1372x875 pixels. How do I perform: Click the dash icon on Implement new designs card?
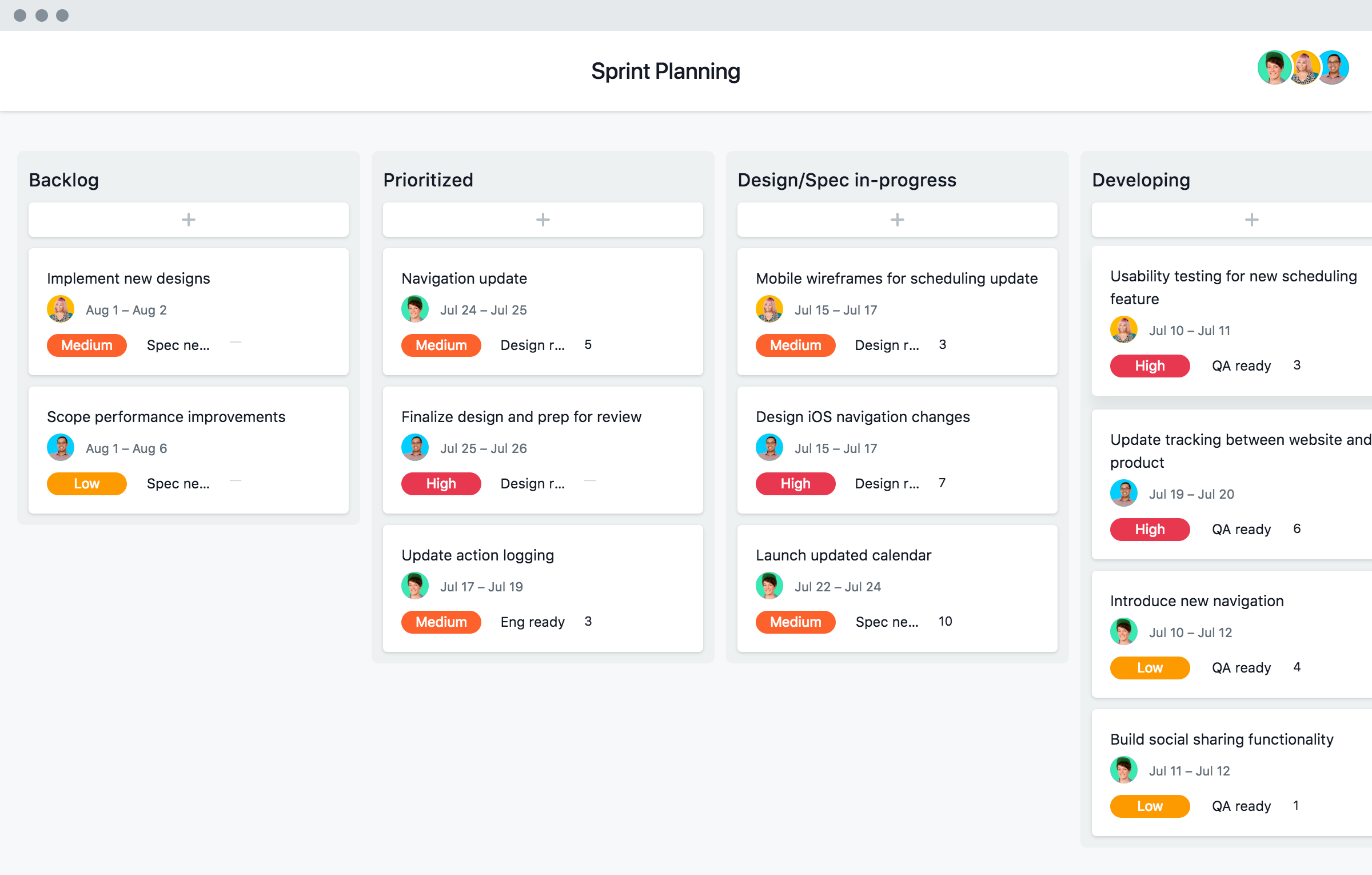click(235, 344)
